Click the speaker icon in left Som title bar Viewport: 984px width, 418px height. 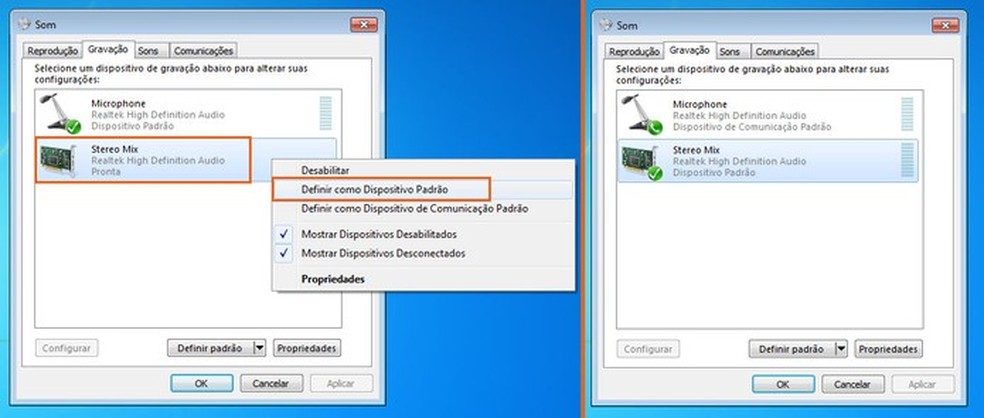(x=25, y=24)
